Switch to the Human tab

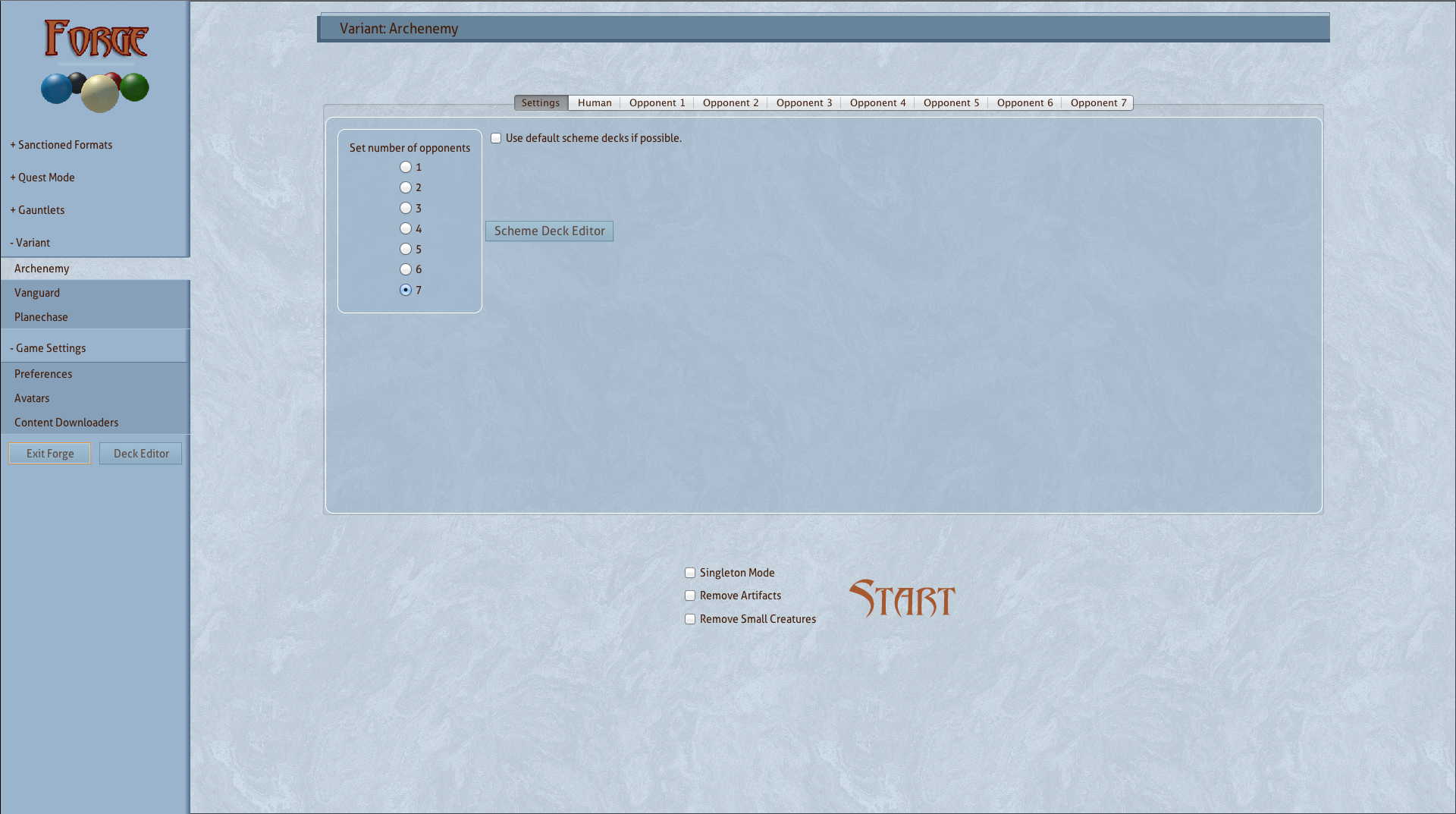click(594, 103)
